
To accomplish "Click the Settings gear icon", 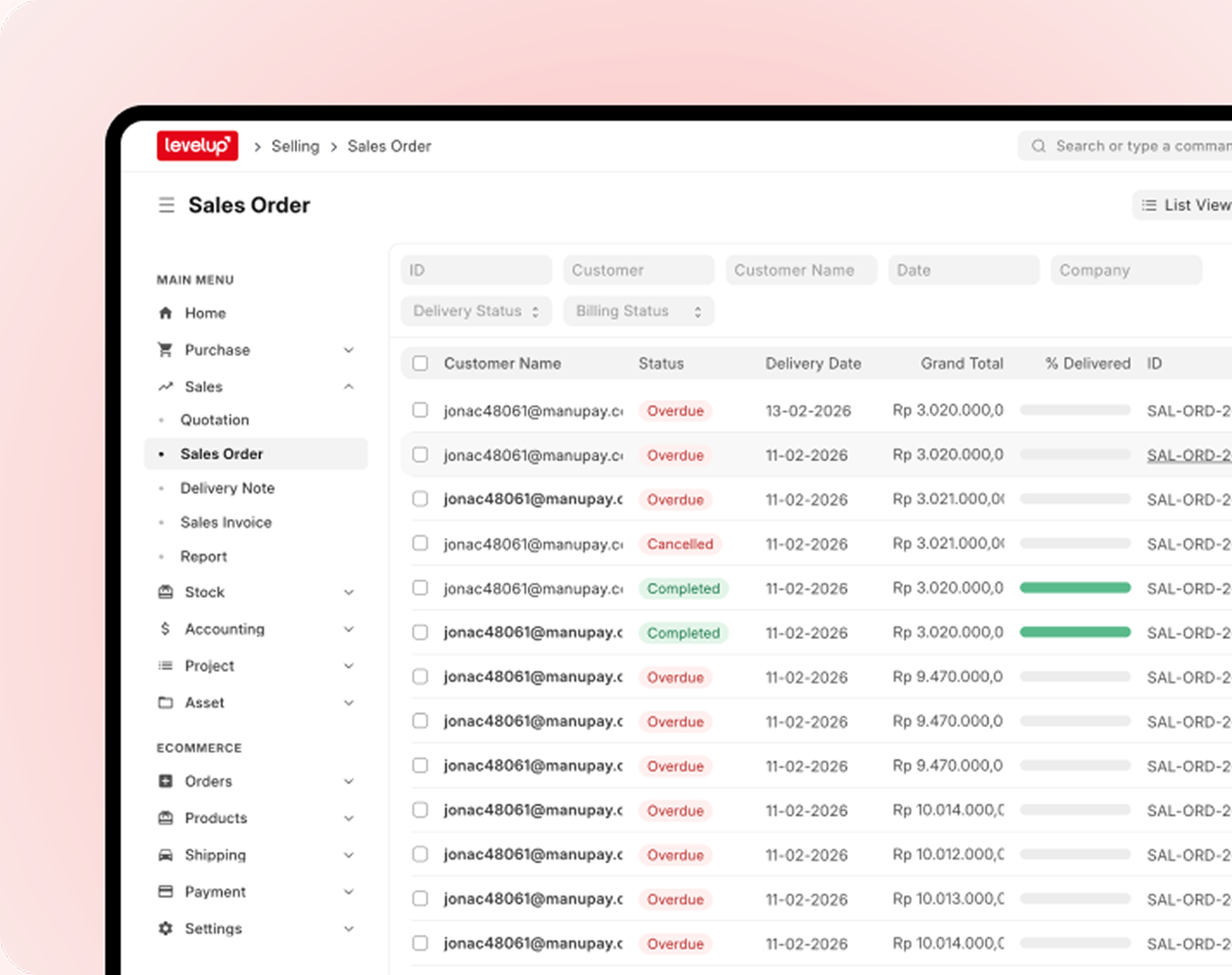I will (166, 928).
